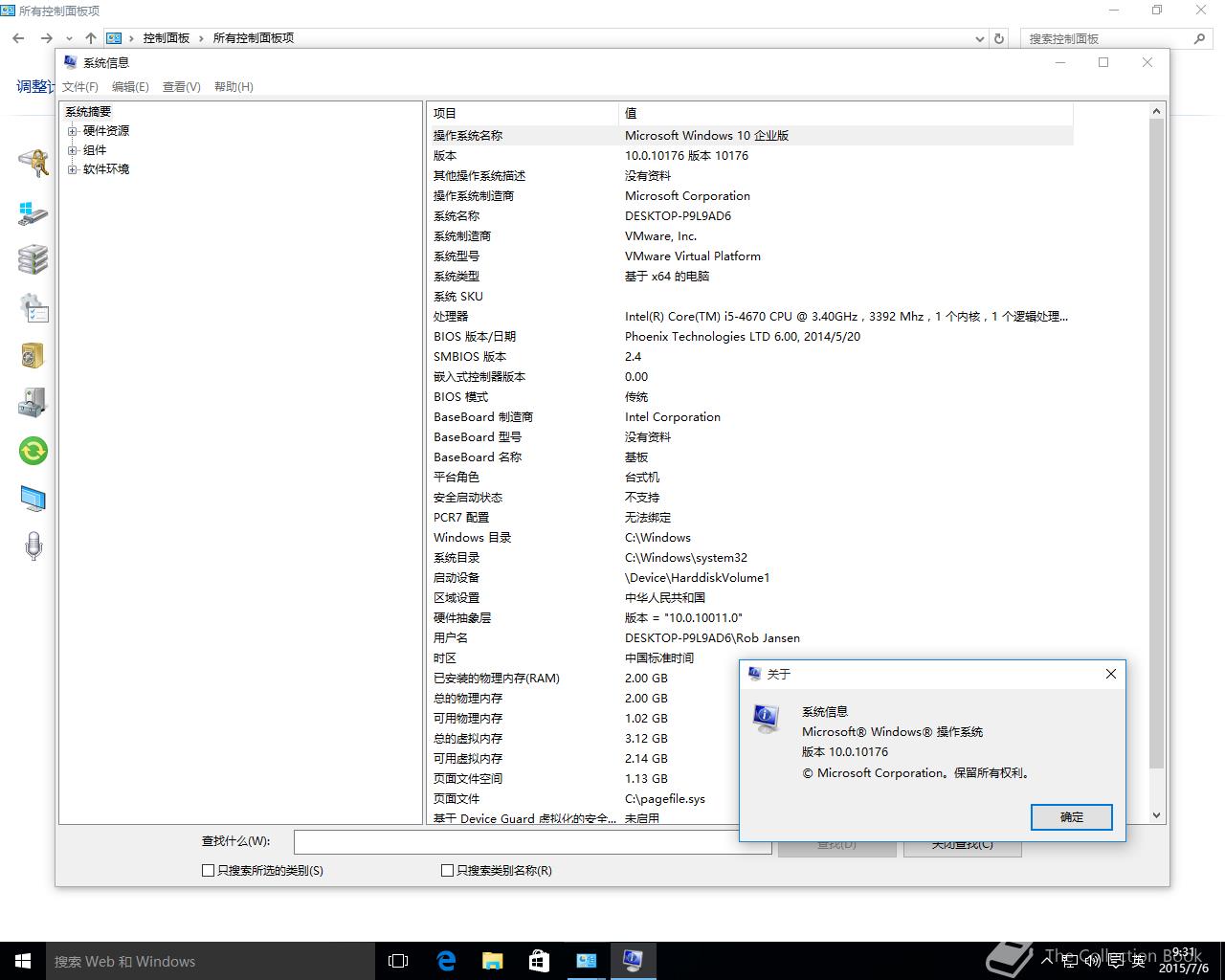Click the 值 column header
Viewport: 1225px width, 980px height.
[846, 113]
